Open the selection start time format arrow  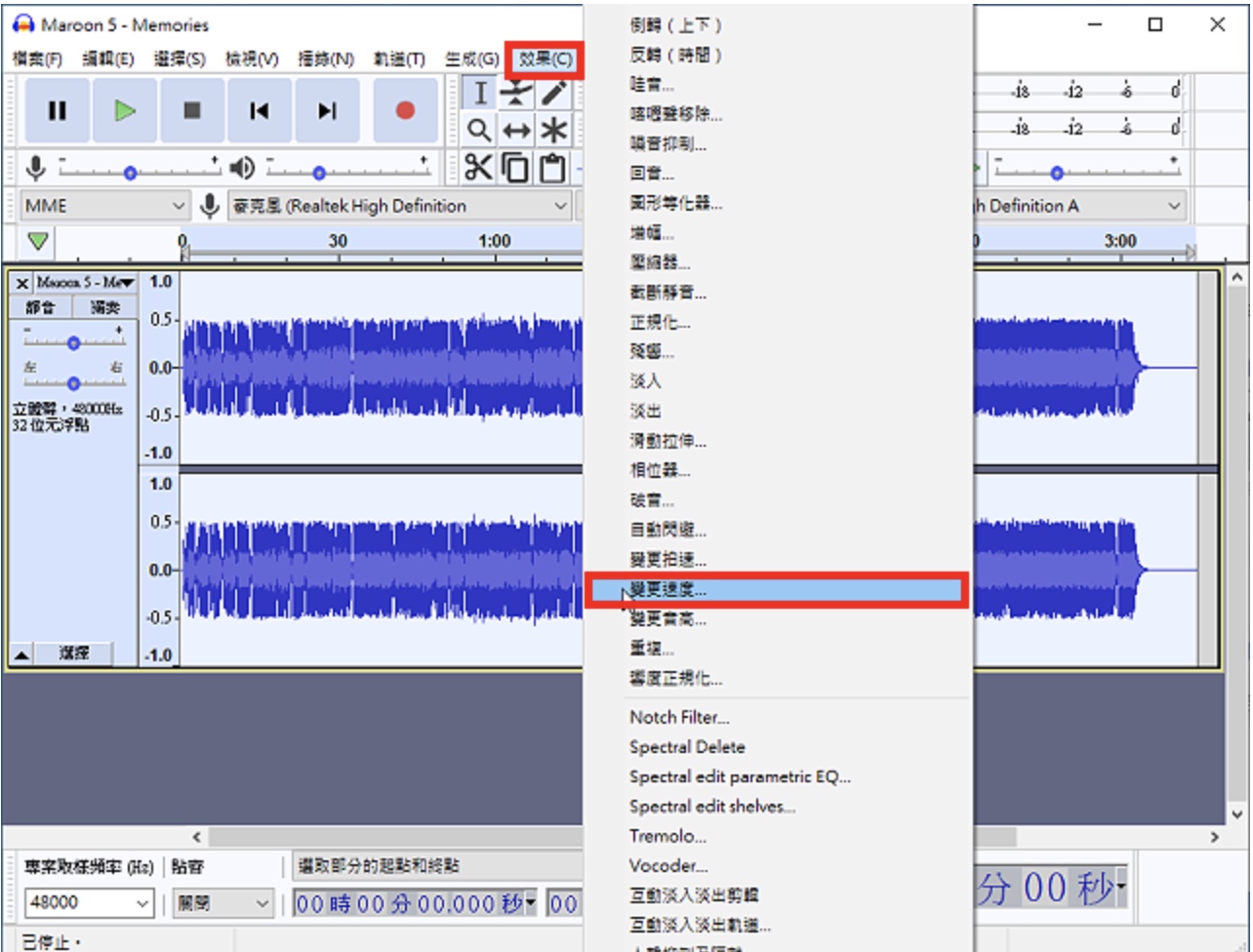(531, 903)
